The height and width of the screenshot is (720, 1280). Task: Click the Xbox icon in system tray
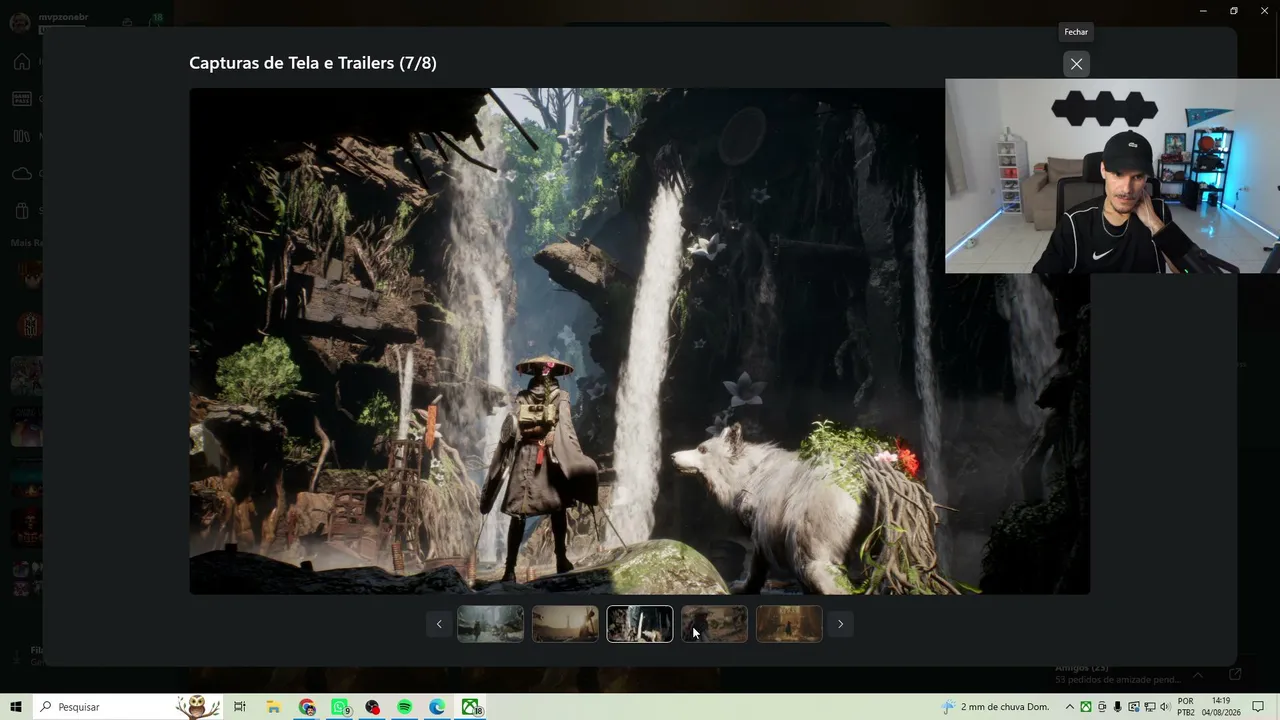[x=1085, y=707]
